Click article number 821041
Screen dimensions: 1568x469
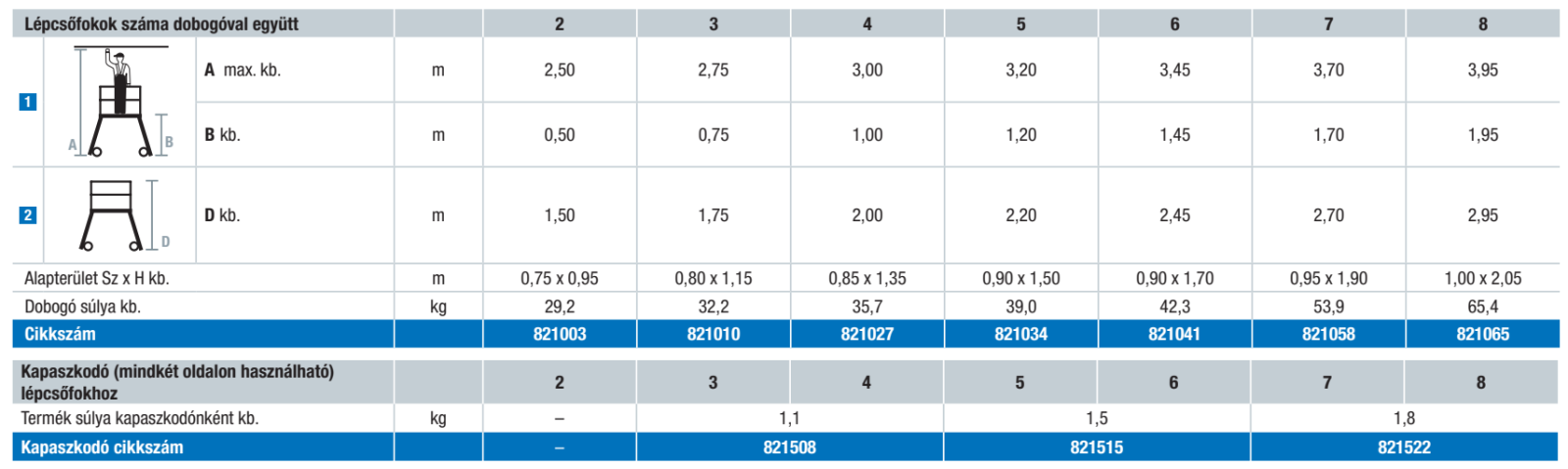1174,334
